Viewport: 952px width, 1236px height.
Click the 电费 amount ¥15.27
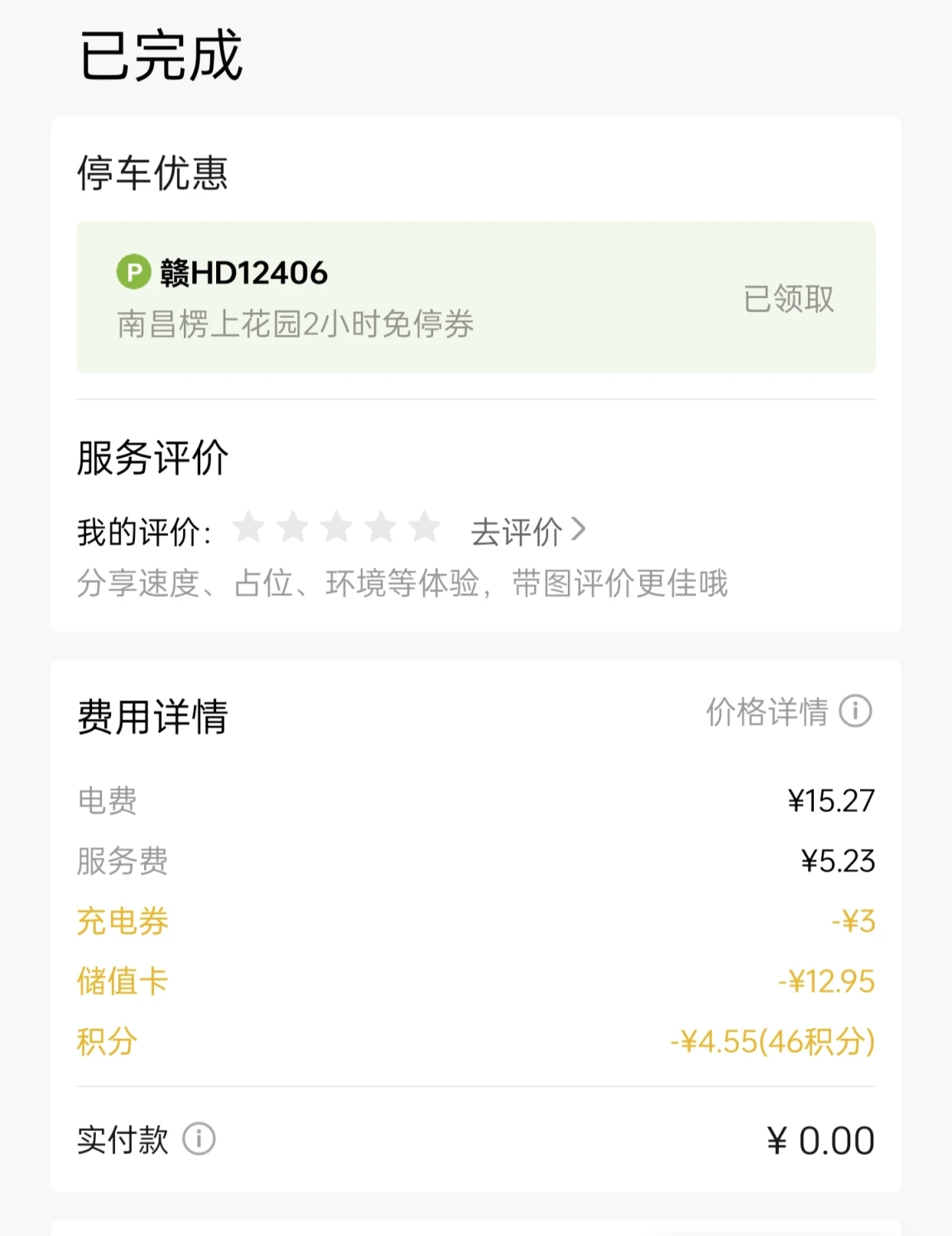830,801
